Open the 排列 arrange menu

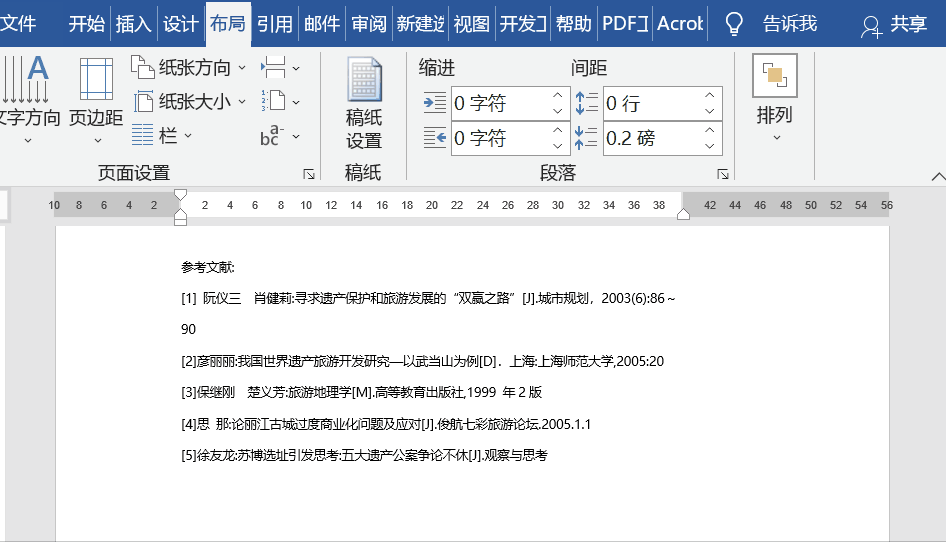pos(775,99)
